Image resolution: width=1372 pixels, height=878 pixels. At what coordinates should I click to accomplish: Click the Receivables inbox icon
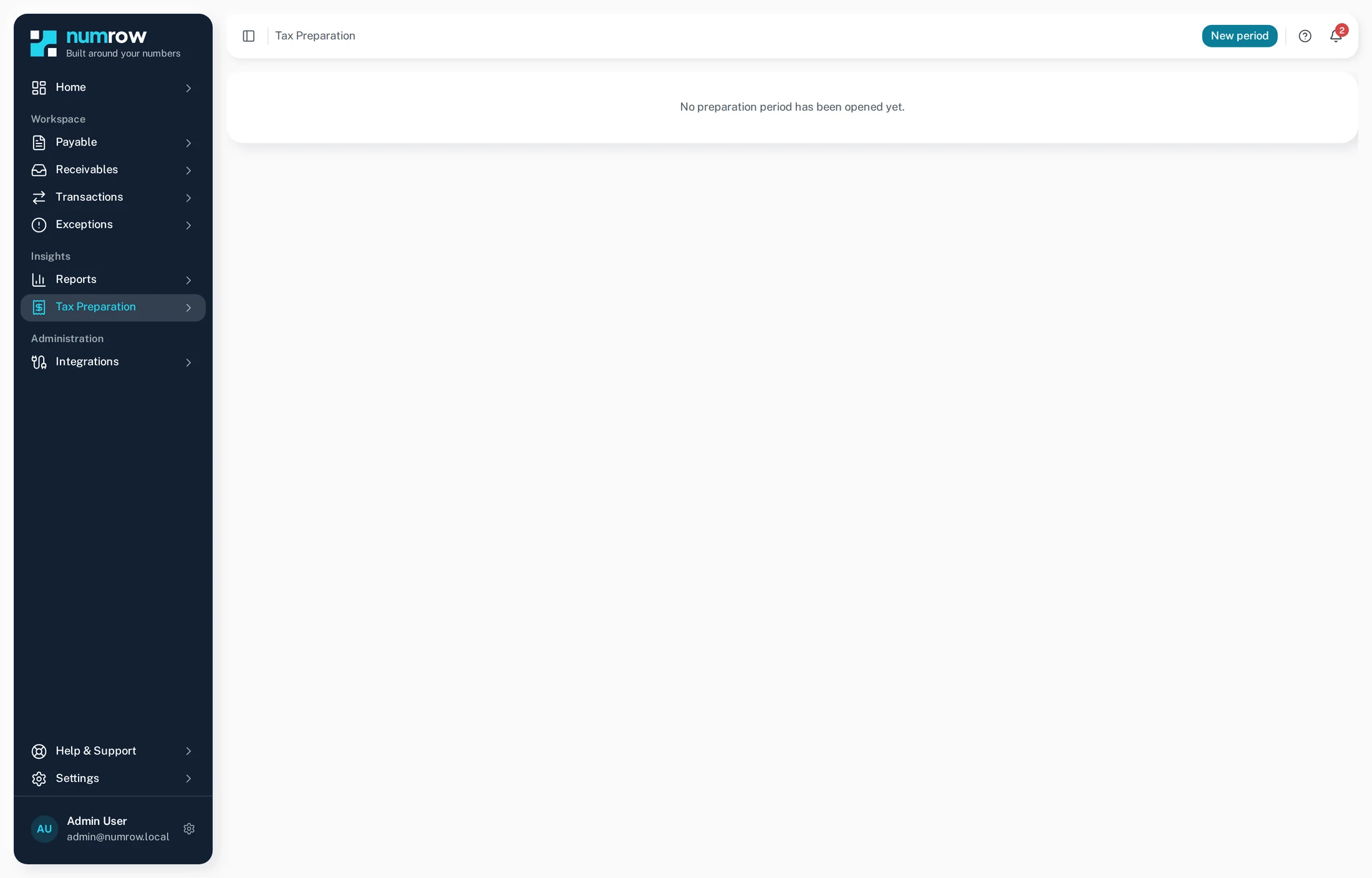tap(39, 170)
